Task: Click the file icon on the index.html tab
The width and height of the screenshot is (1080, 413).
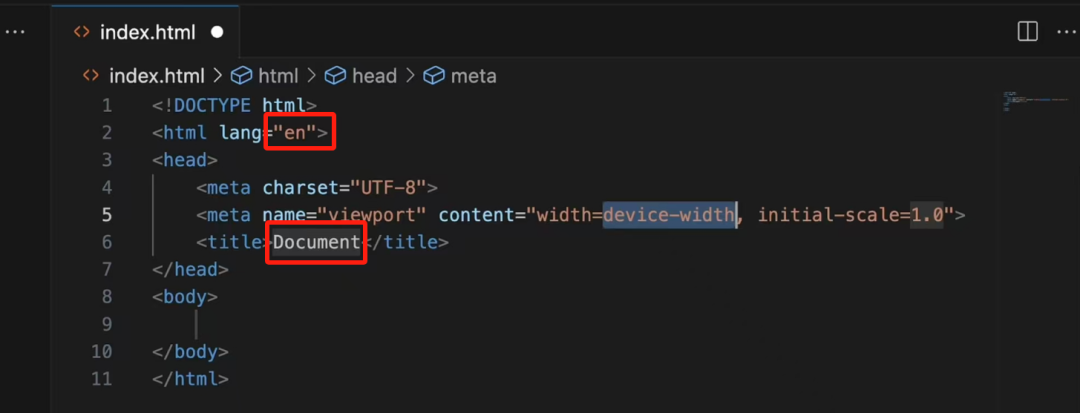Action: point(83,32)
